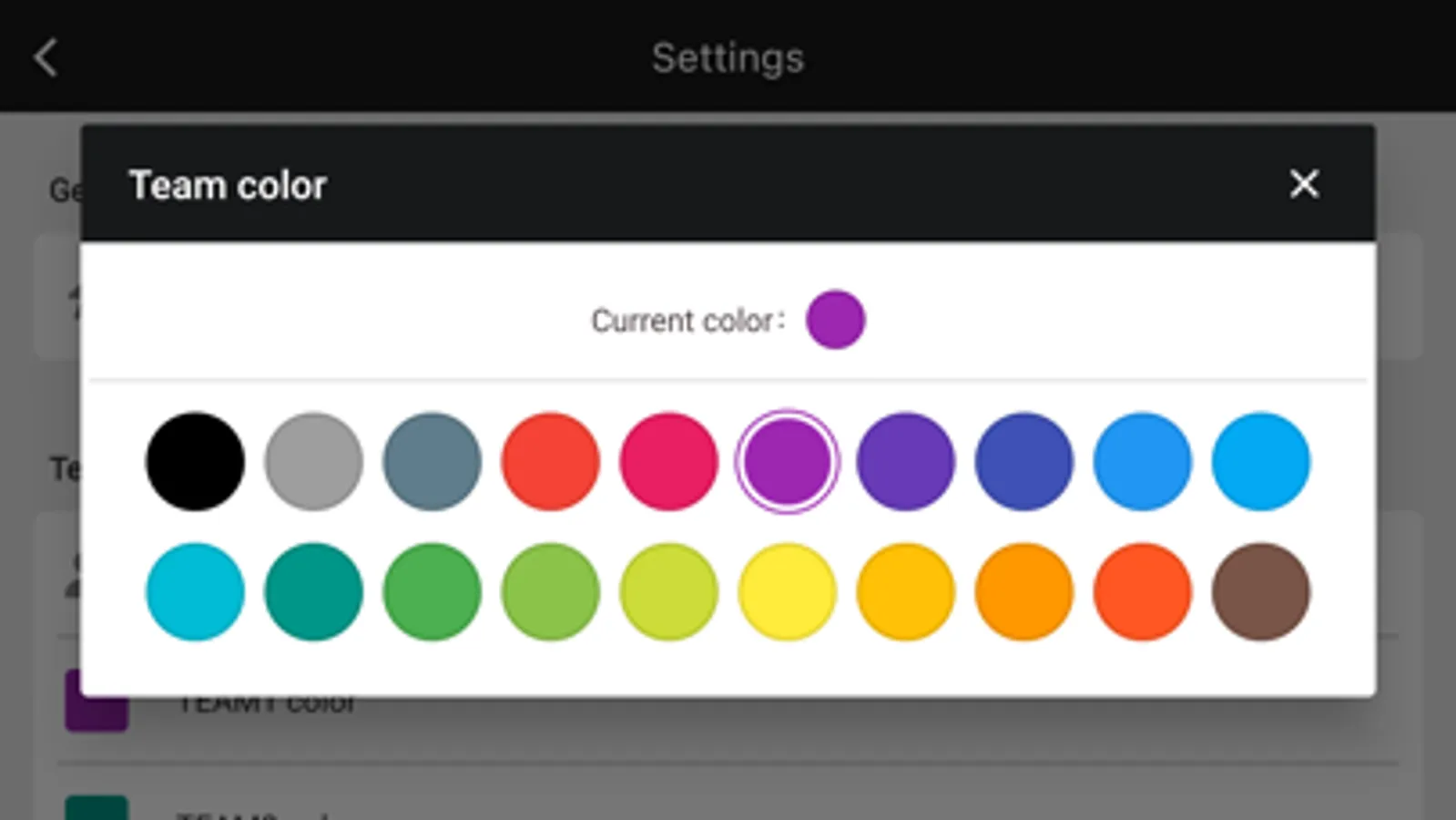Image resolution: width=1456 pixels, height=820 pixels.
Task: Select the indigo color swatch
Action: (1023, 461)
